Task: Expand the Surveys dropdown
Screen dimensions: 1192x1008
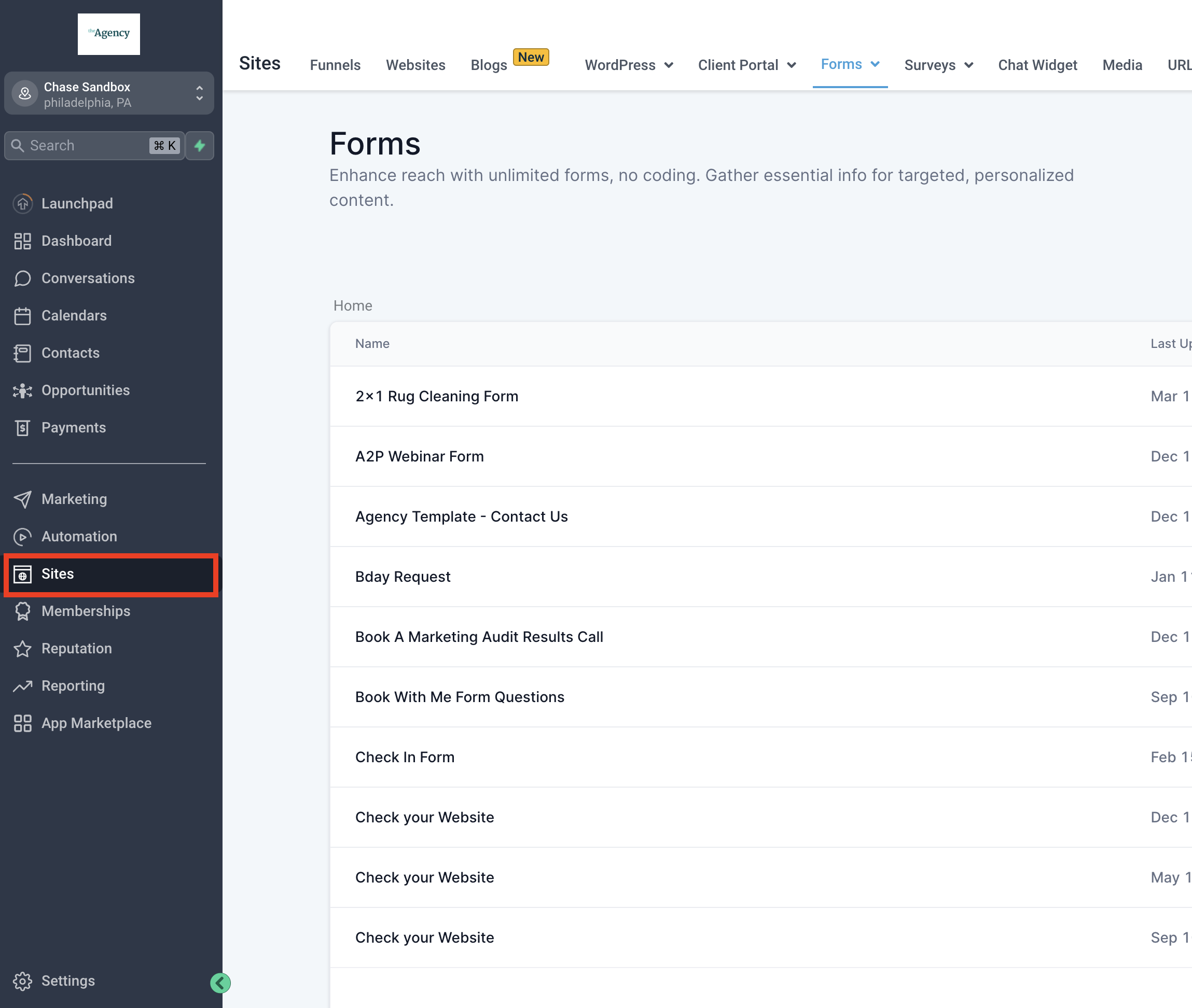Action: coord(938,65)
